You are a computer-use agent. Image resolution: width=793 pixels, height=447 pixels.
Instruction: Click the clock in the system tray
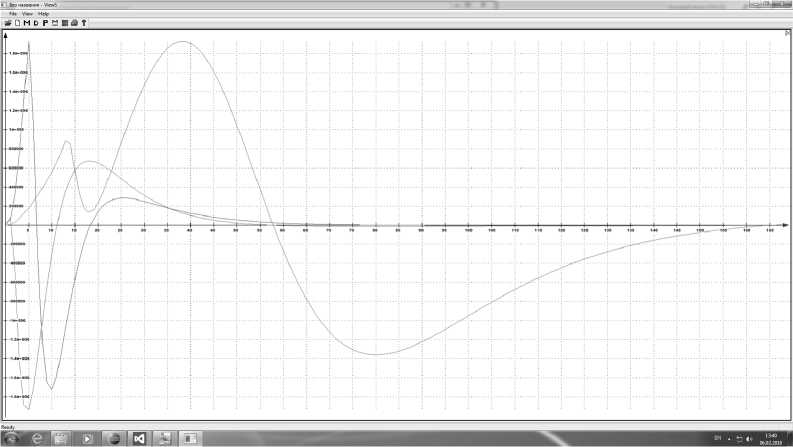(x=770, y=439)
